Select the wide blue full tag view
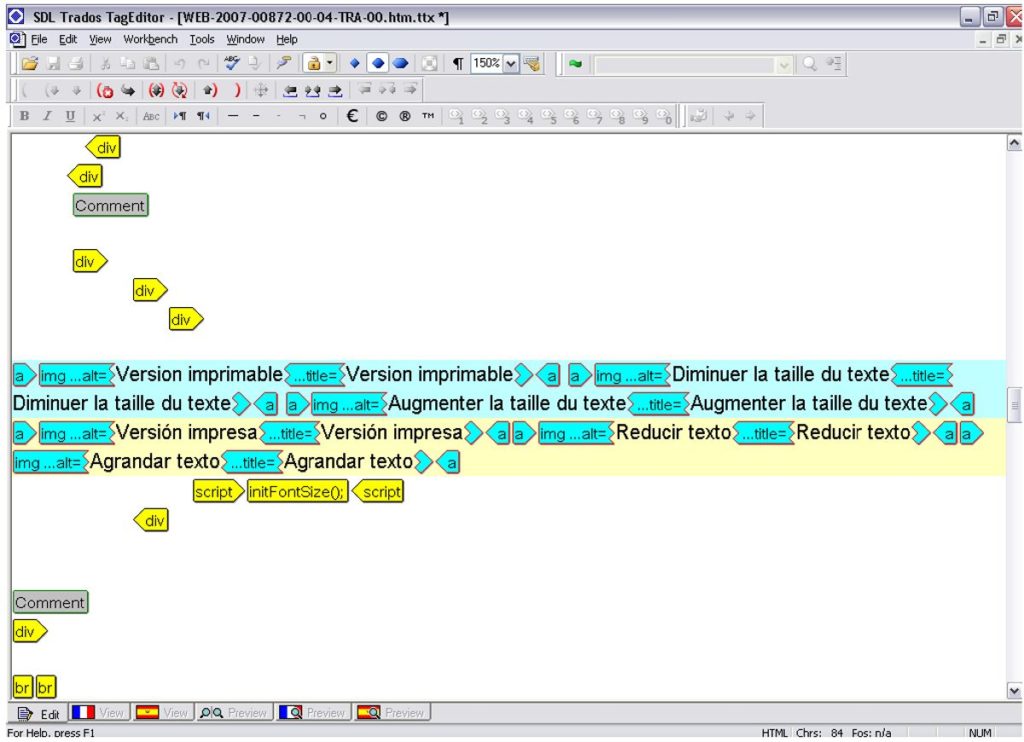The image size is (1024, 742). point(400,63)
